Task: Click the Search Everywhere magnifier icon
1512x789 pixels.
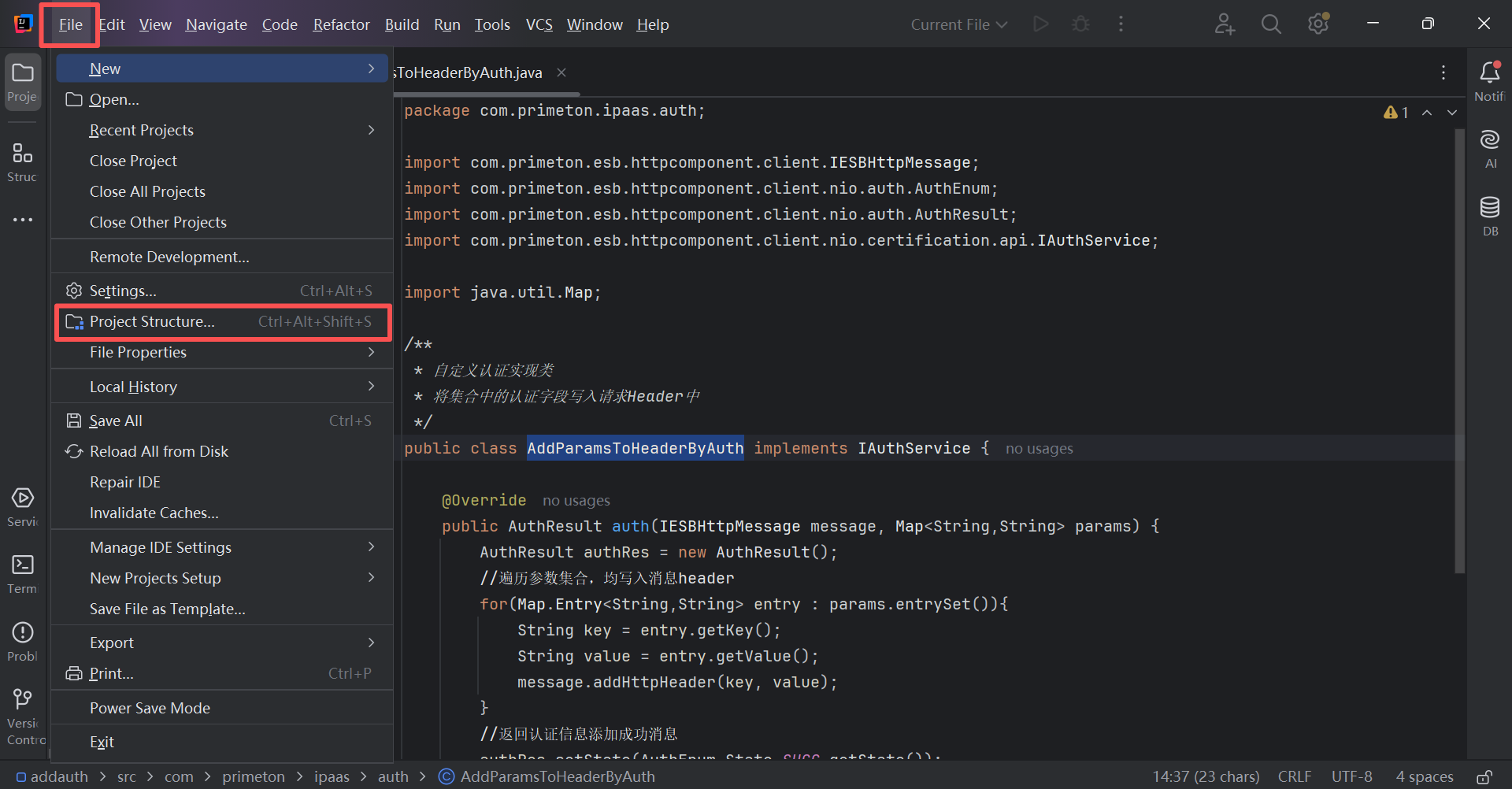Action: pos(1270,24)
